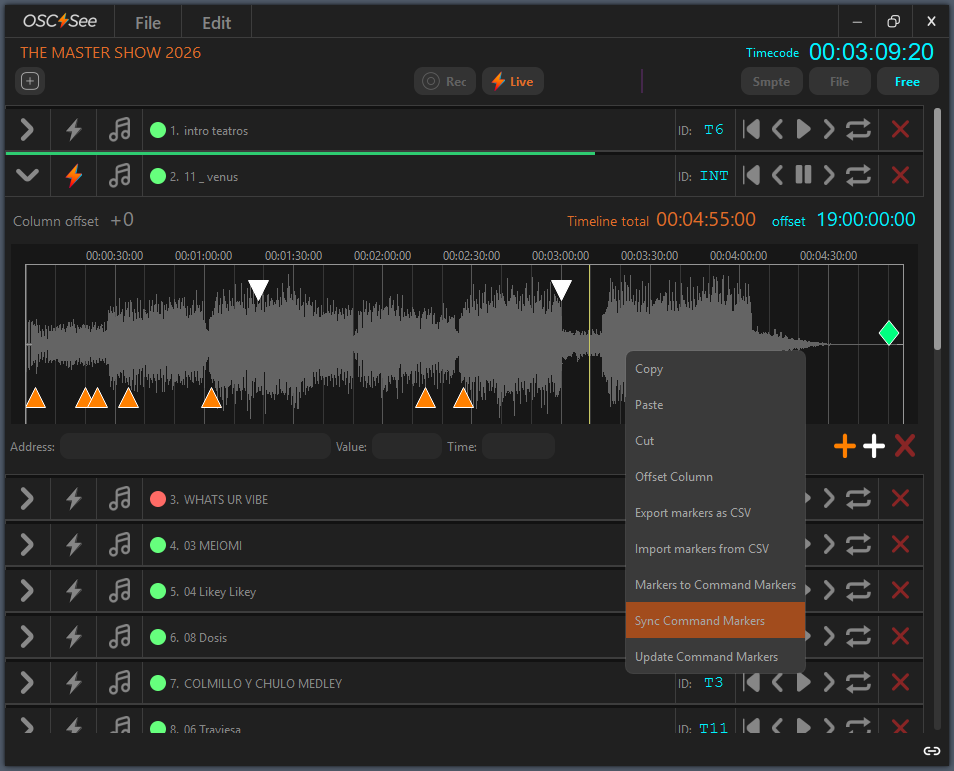Click music note icon on intro teatros
Image resolution: width=954 pixels, height=771 pixels.
point(120,130)
